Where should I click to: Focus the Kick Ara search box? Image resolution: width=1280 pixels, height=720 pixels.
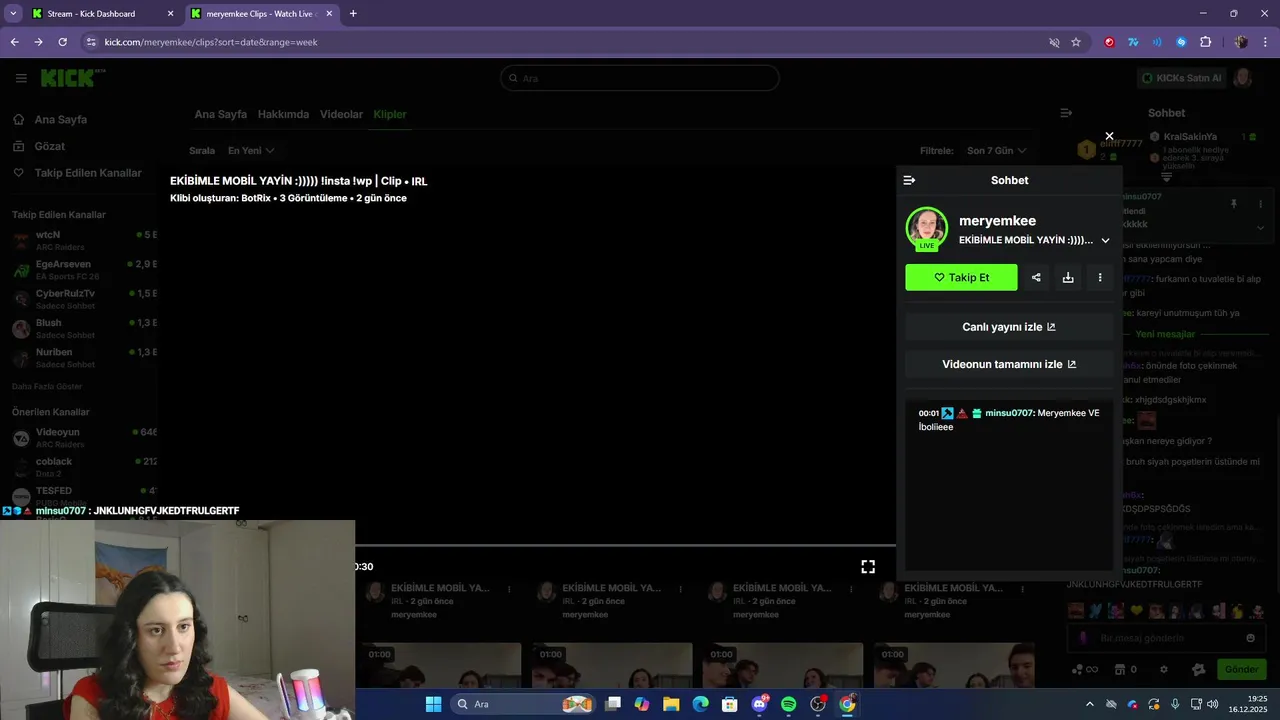tap(640, 78)
